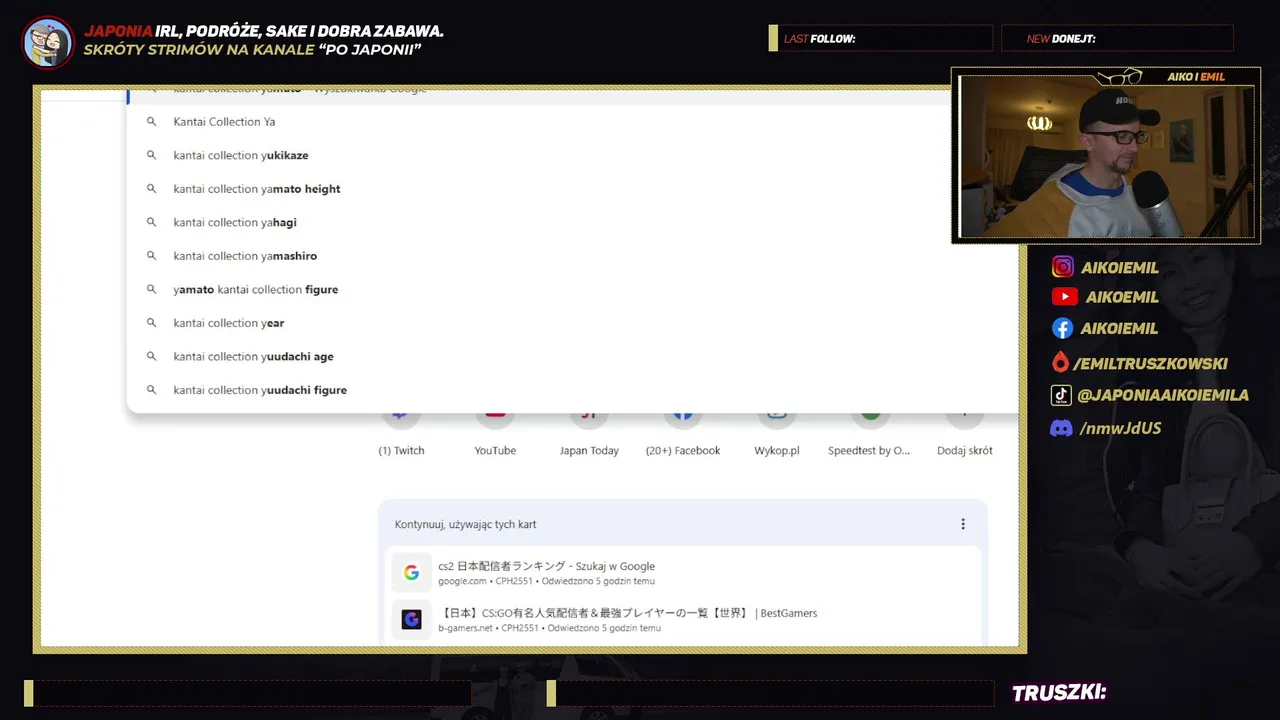This screenshot has width=1280, height=720.
Task: Open the Japan Today shortcut
Action: (x=589, y=435)
